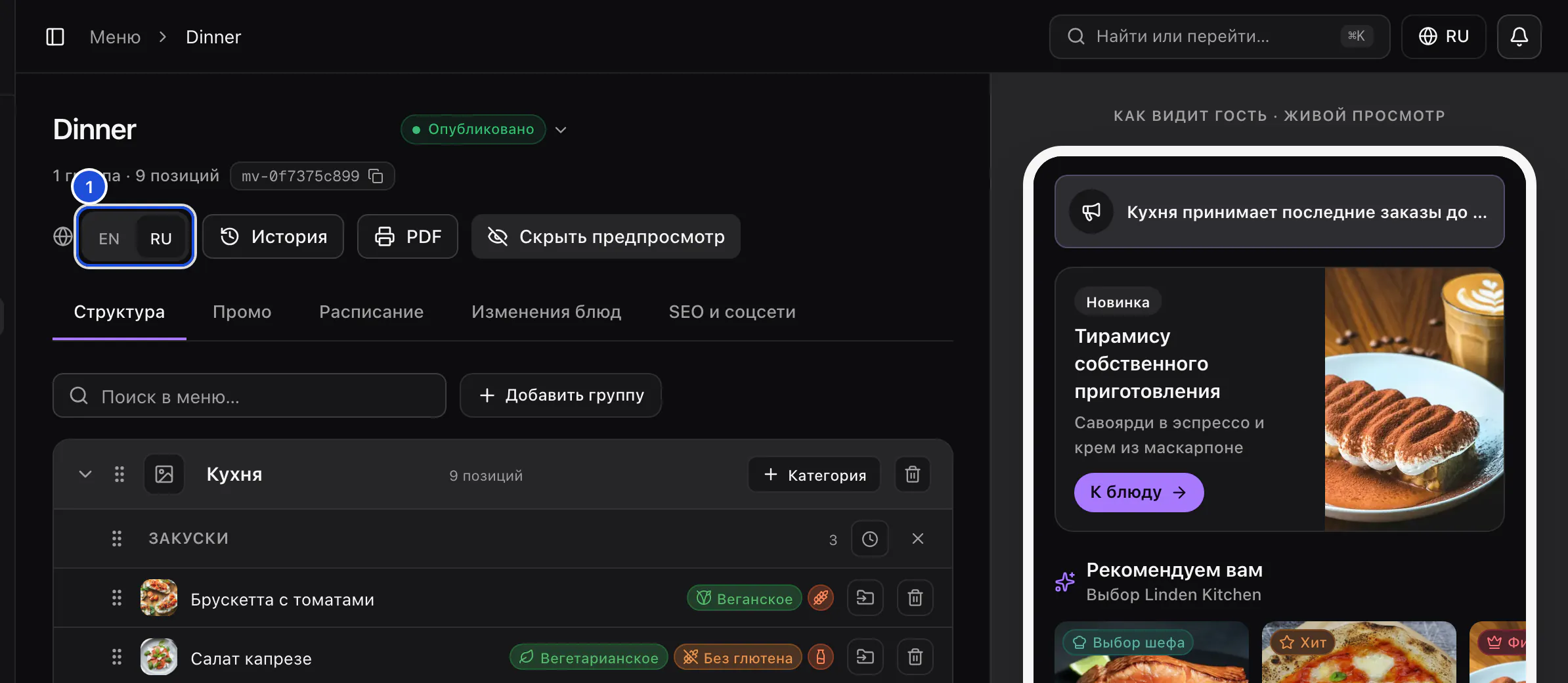Viewport: 1568px width, 683px height.
Task: Delete Брускетта с томатами
Action: point(915,598)
